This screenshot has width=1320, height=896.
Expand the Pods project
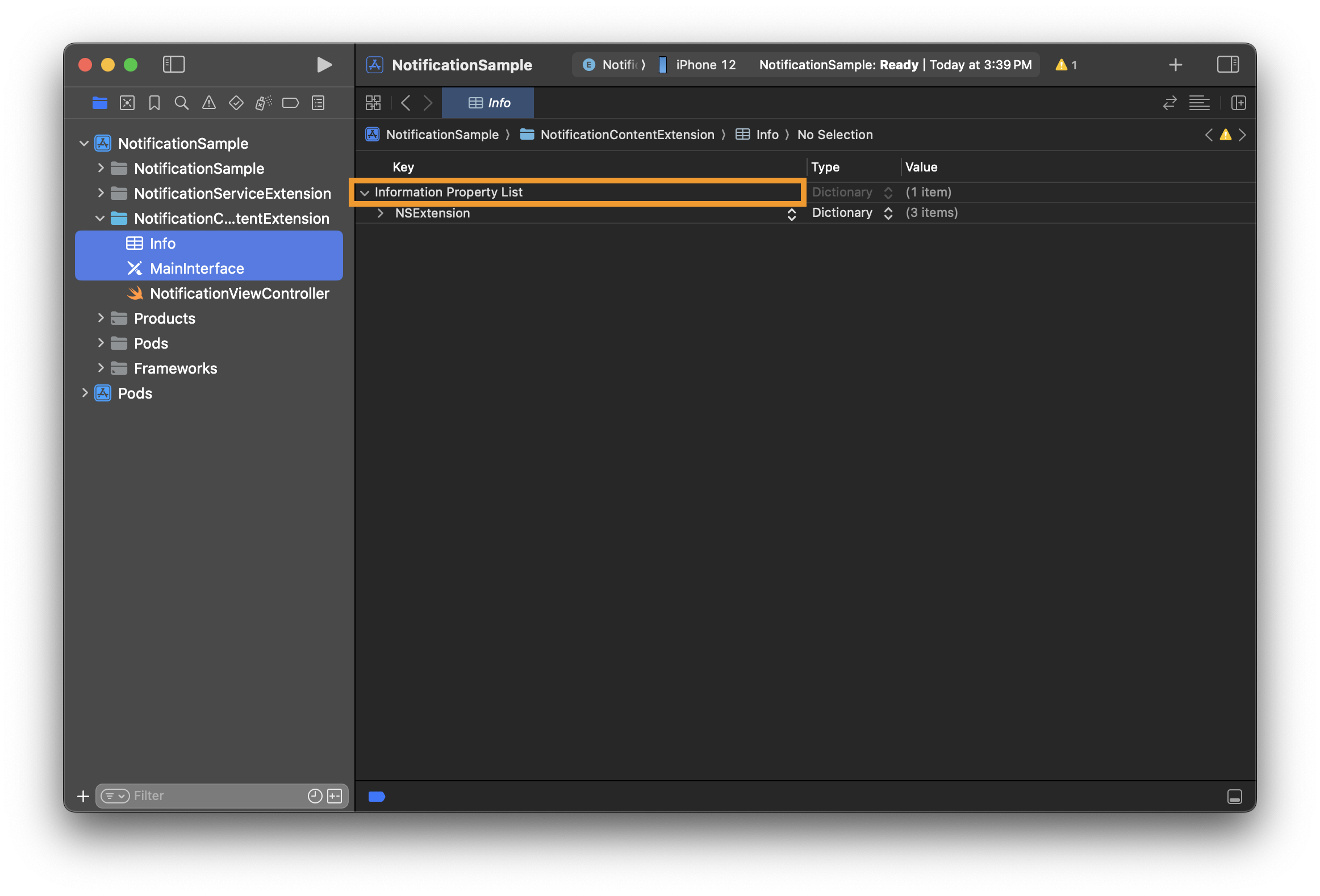(x=85, y=393)
